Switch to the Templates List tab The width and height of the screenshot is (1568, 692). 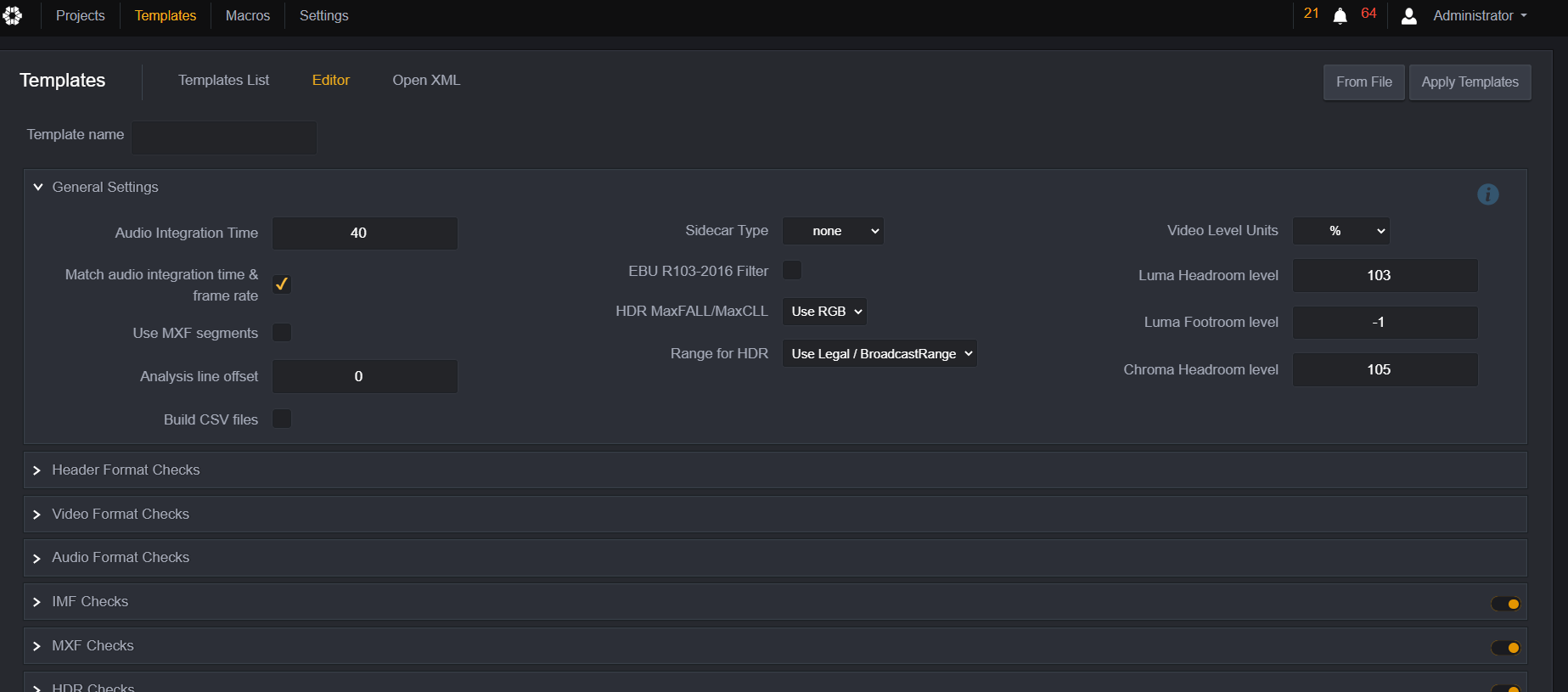pos(224,81)
